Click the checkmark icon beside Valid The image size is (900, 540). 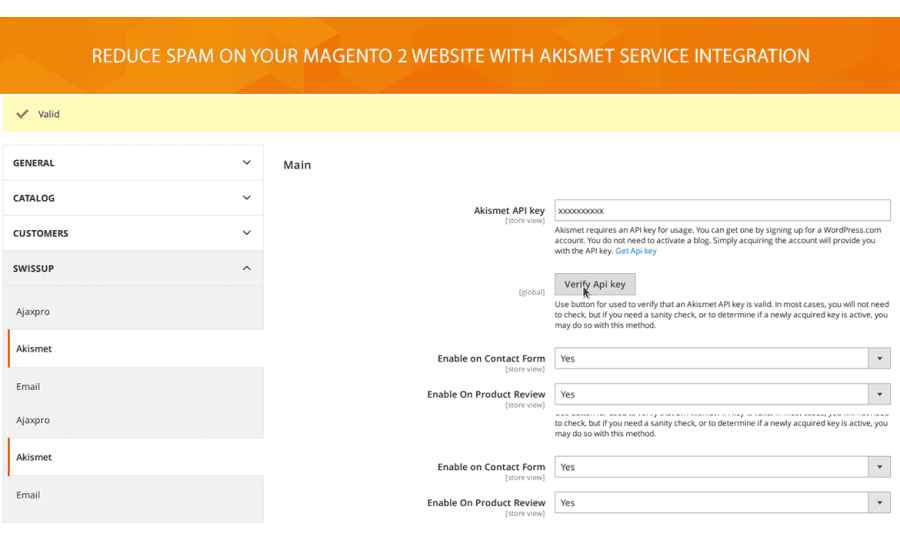[22, 114]
